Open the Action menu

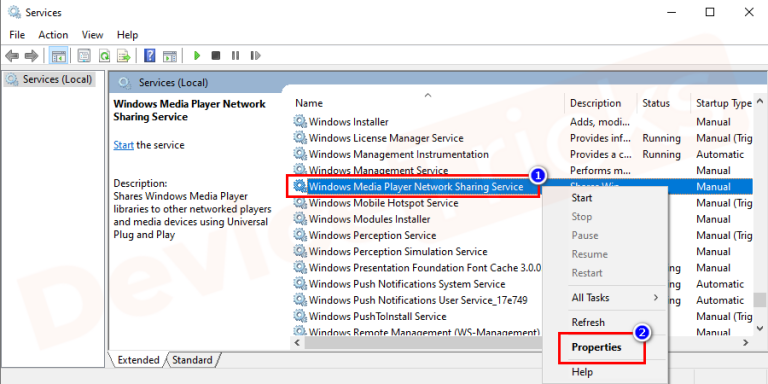(53, 35)
